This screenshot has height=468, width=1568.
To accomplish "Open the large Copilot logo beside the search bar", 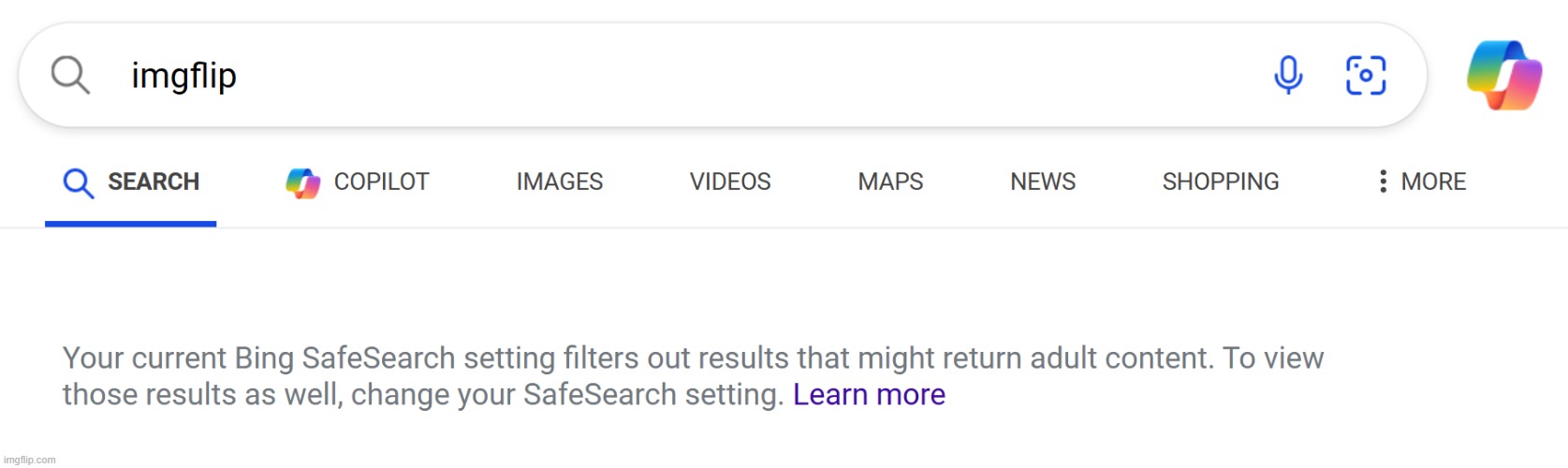I will [1503, 75].
